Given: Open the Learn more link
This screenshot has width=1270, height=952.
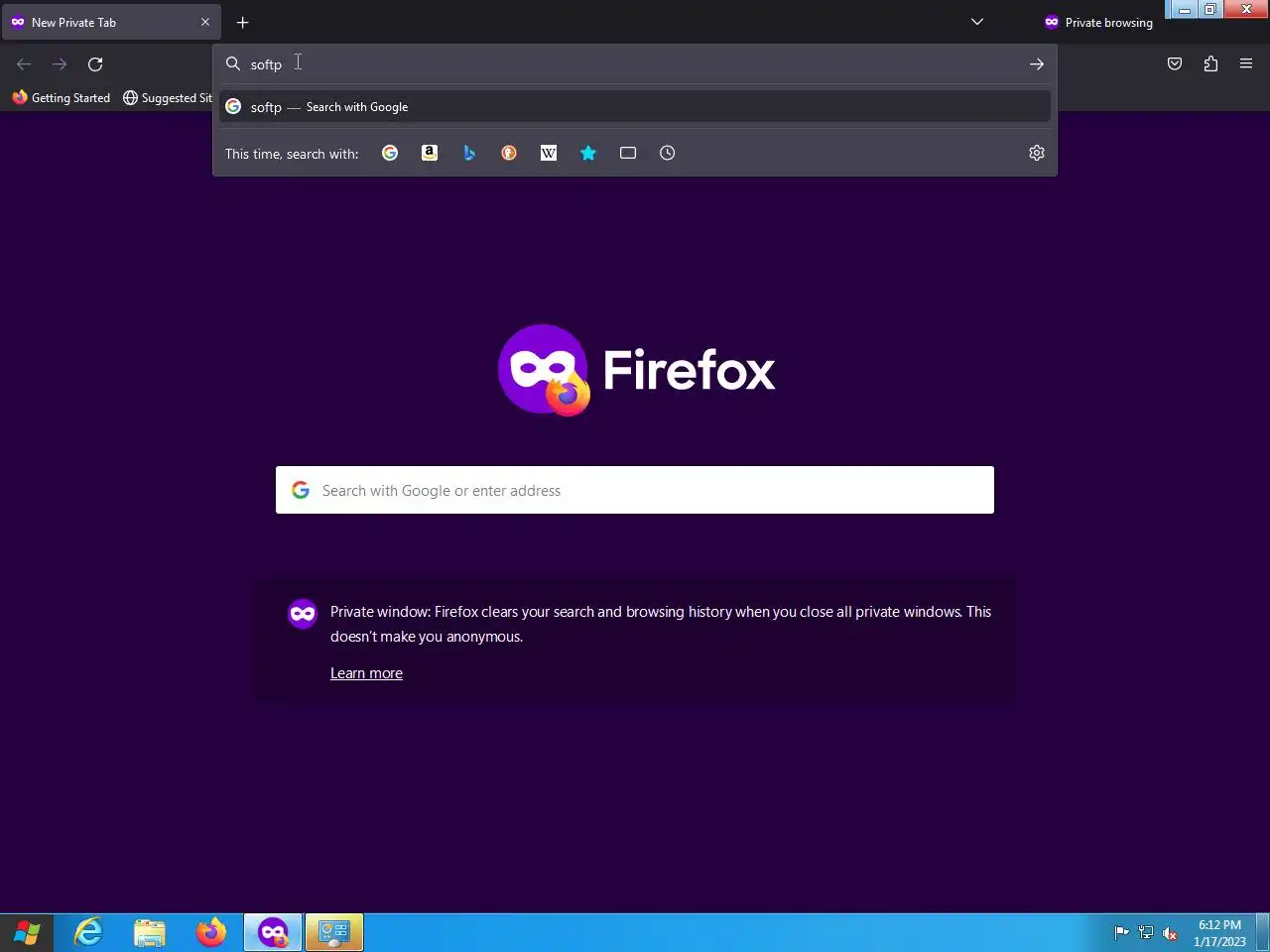Looking at the screenshot, I should 366,673.
